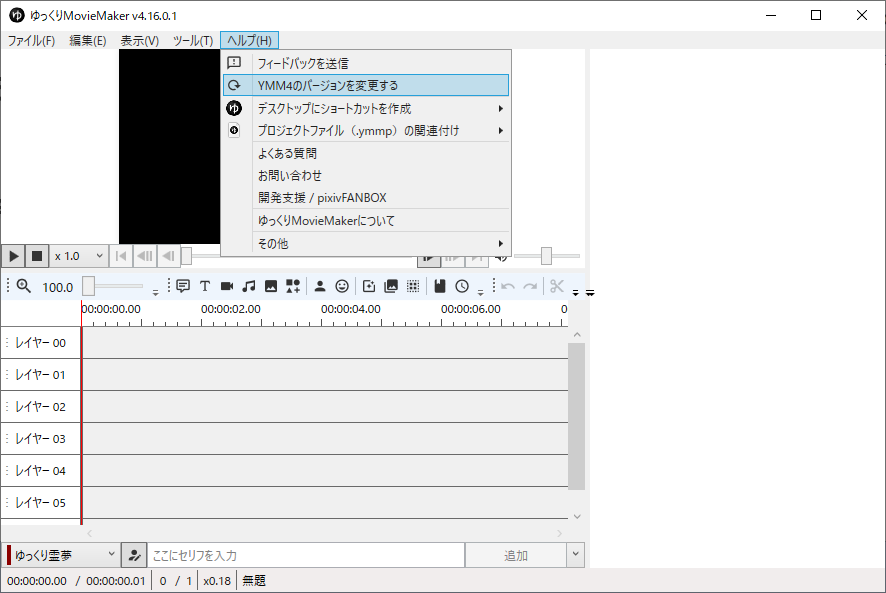The height and width of the screenshot is (593, 886).
Task: Click the previous frame button
Action: tap(168, 256)
